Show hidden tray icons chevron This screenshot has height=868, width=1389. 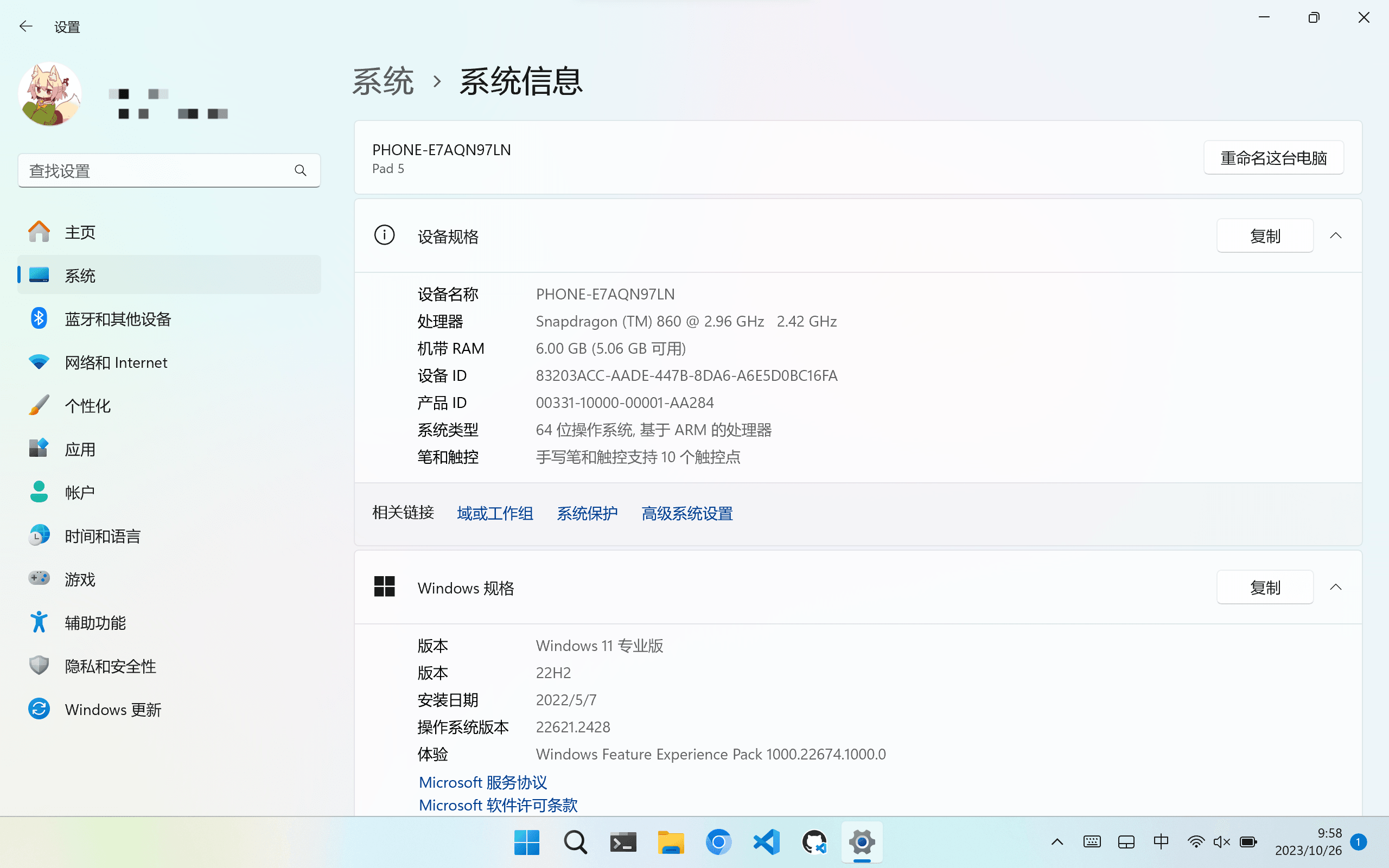point(1057,842)
